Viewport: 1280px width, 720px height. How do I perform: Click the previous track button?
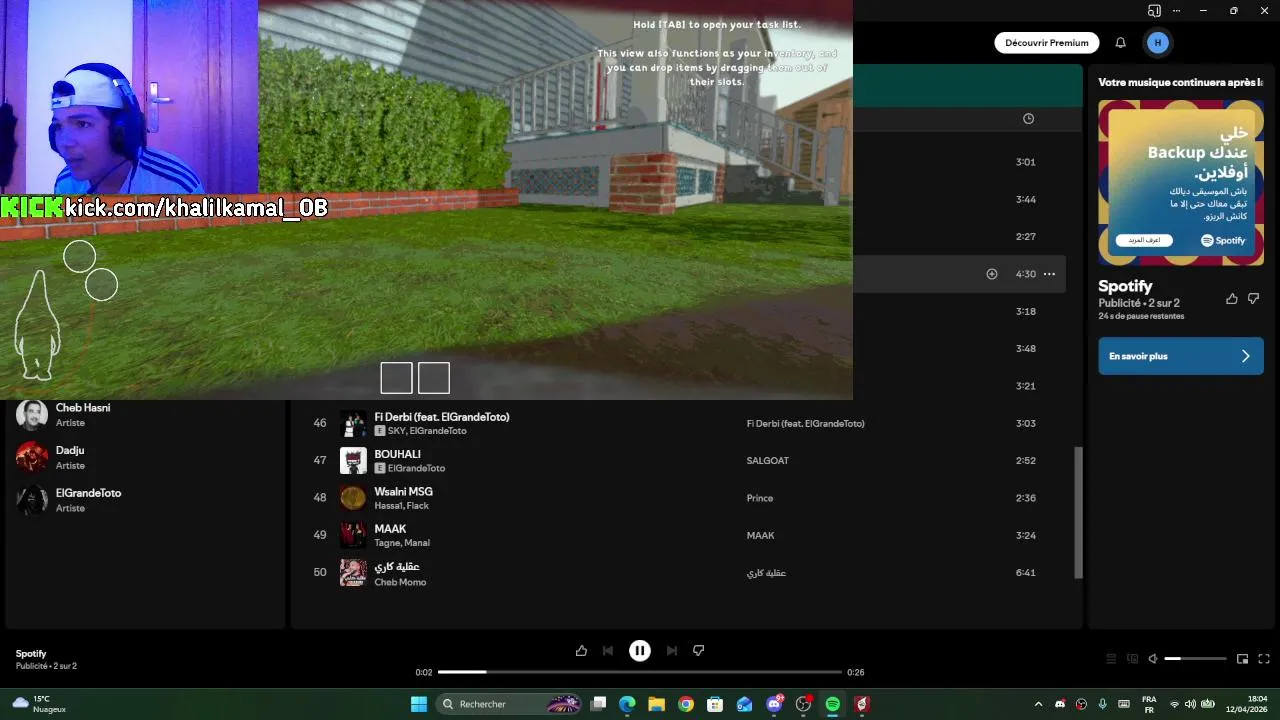coord(608,650)
